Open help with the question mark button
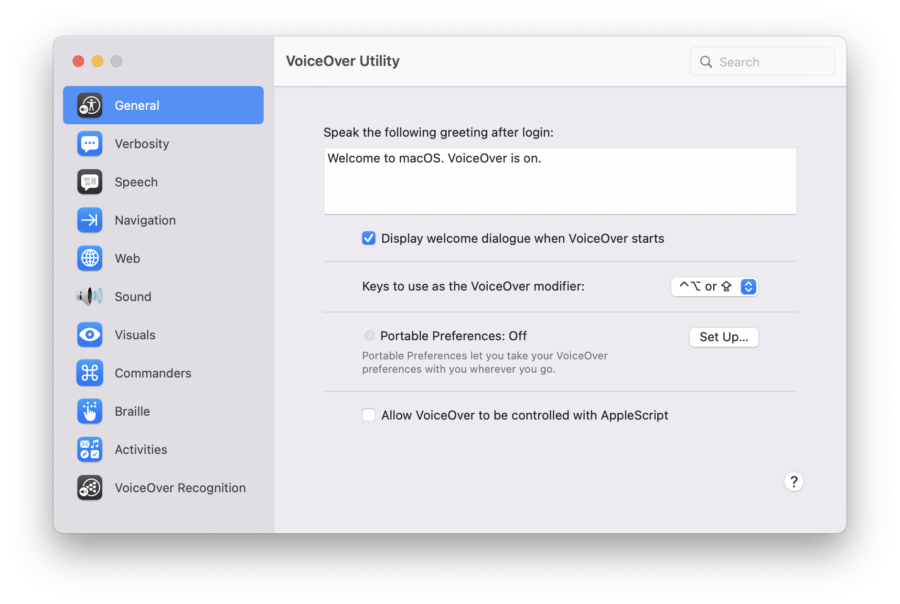 (794, 482)
